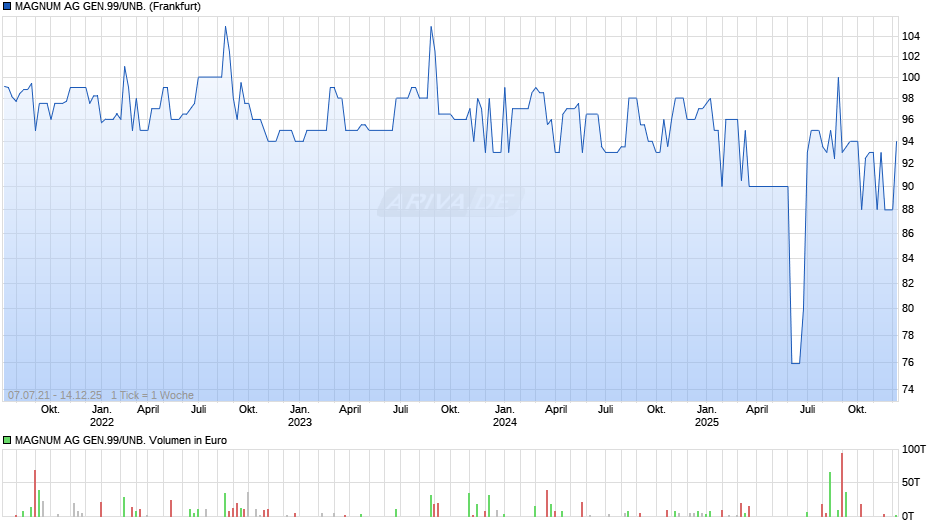Click the 88 price axis label
This screenshot has height=526, width=940.
(x=908, y=209)
